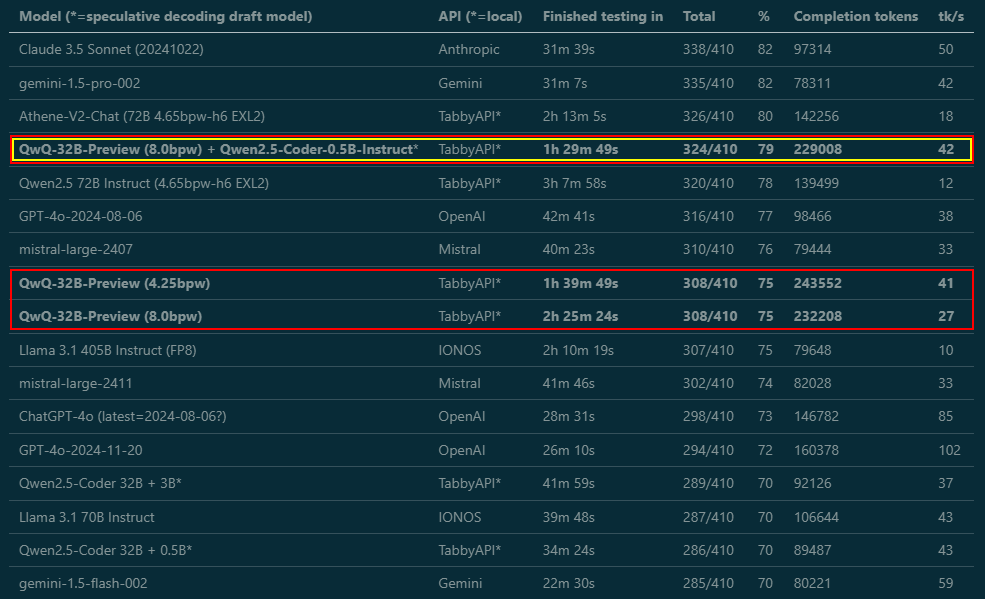Click the '160378' completion tokens cell
This screenshot has height=599, width=985.
[x=816, y=451]
